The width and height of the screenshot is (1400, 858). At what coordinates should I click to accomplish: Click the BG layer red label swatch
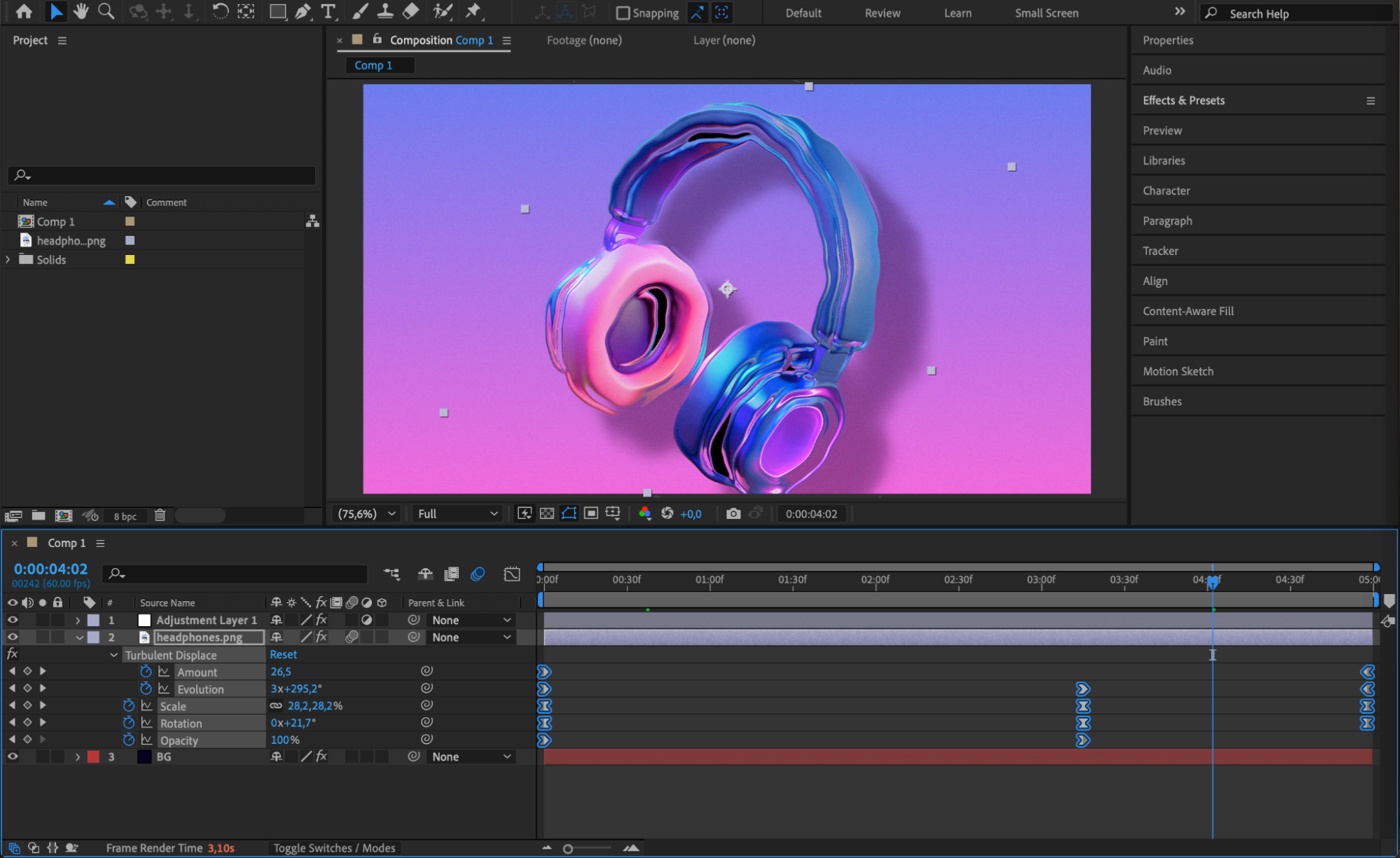[x=93, y=756]
